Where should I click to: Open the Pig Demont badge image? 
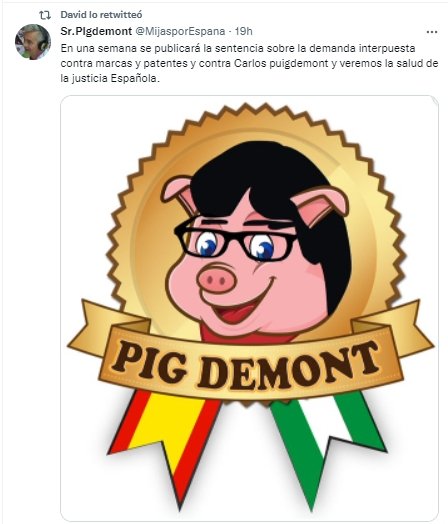tap(249, 308)
